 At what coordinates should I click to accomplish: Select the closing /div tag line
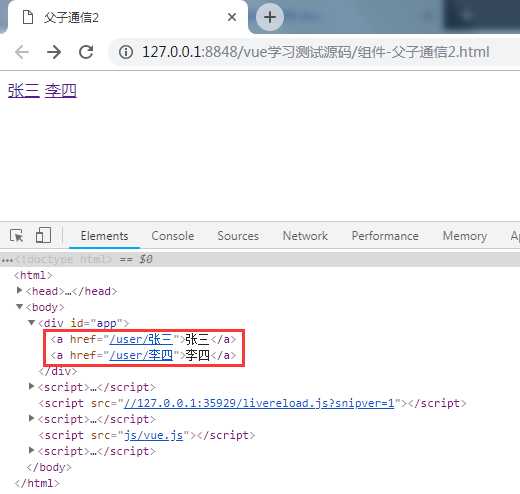point(58,371)
